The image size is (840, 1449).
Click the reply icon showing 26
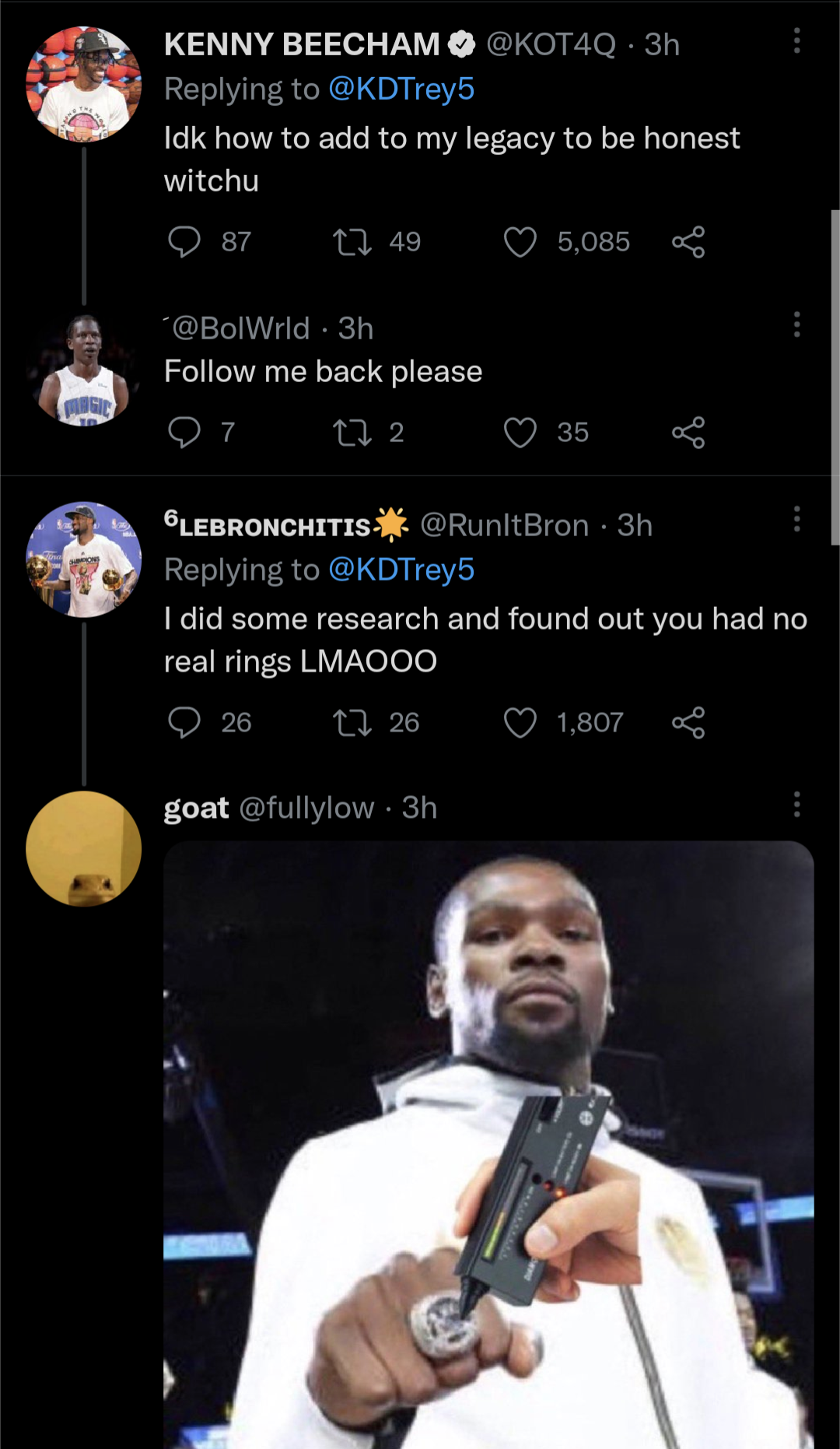[184, 722]
